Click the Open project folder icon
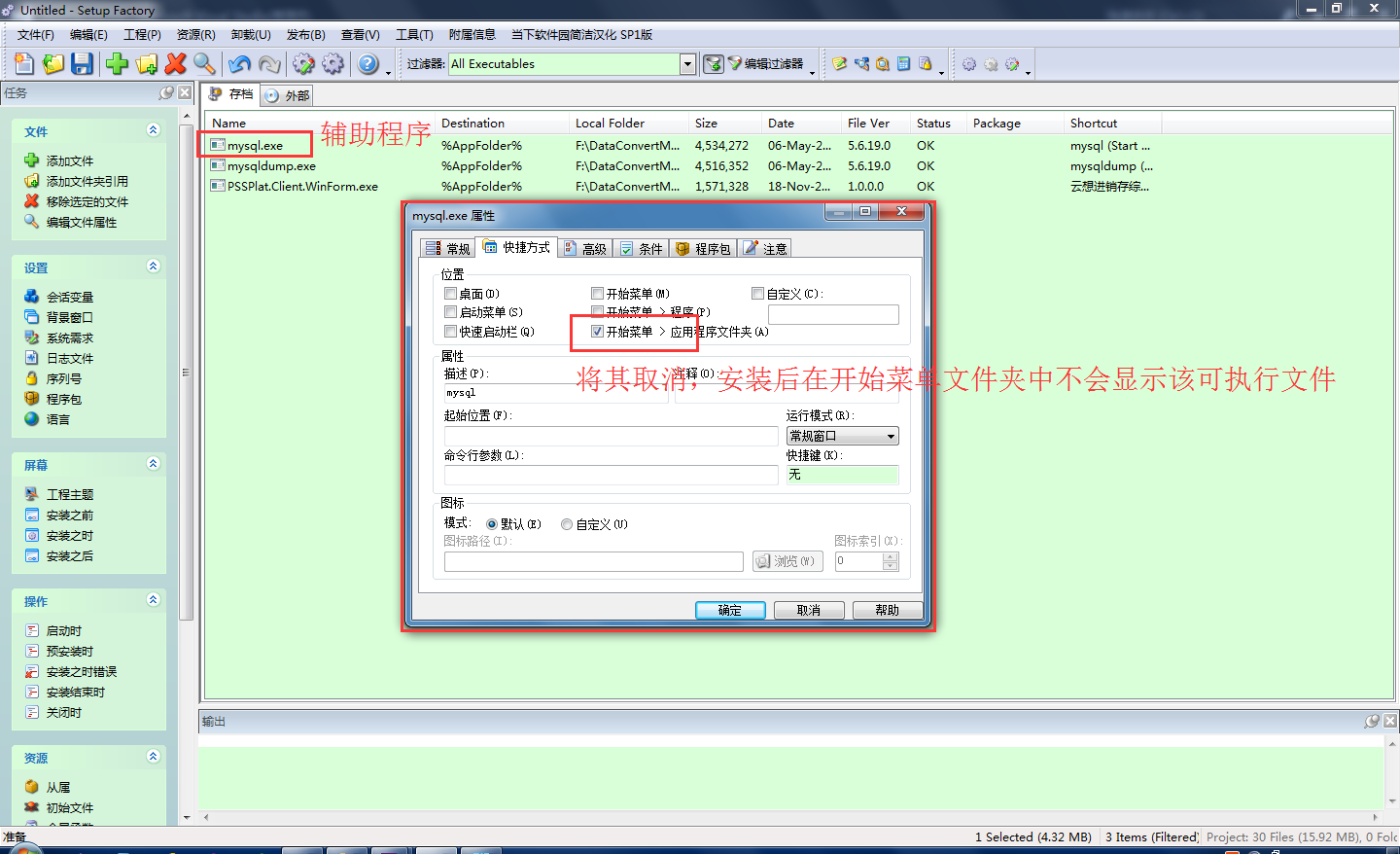The image size is (1400, 854). (53, 64)
